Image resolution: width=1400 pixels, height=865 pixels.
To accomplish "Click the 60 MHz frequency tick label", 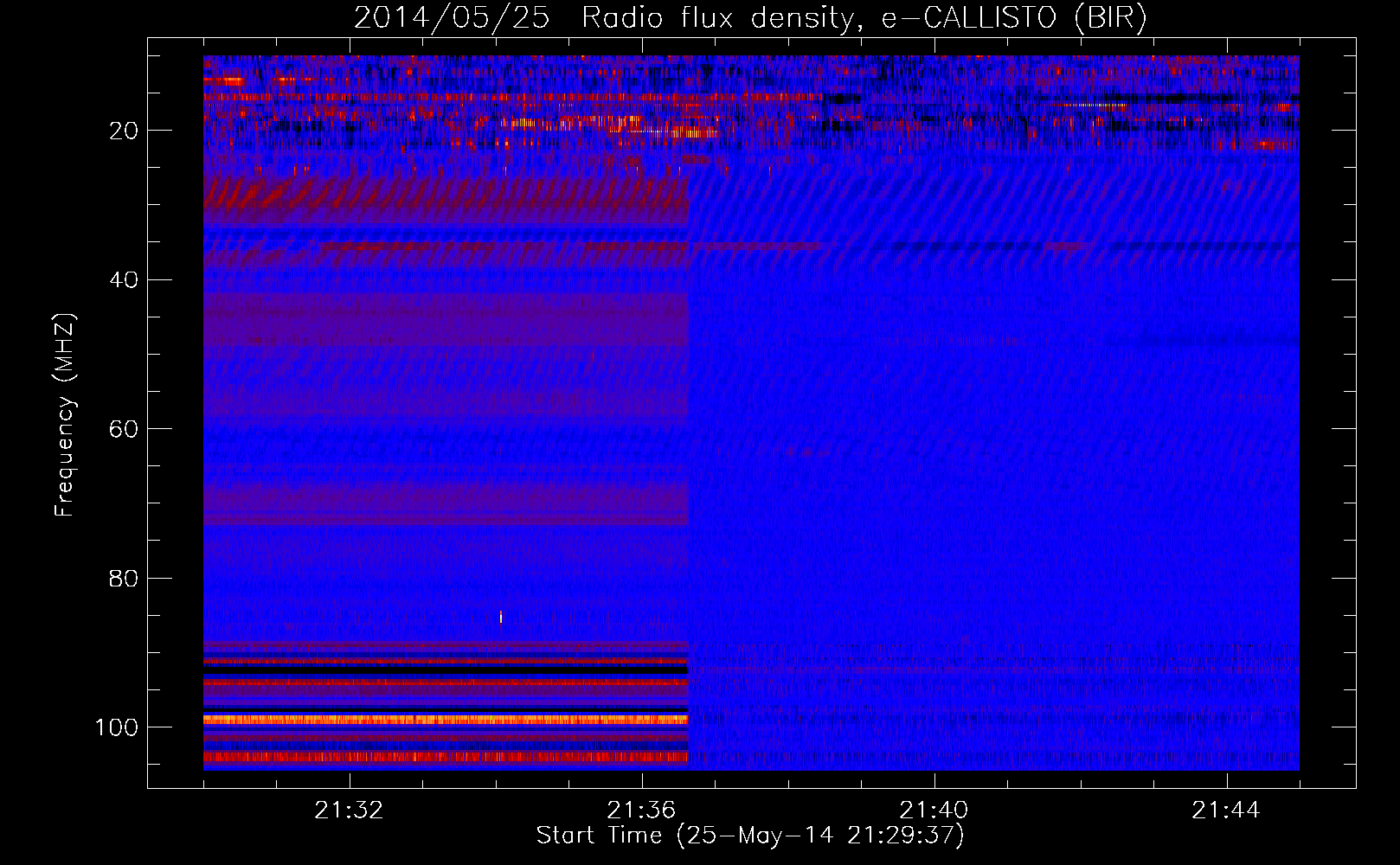I will tap(124, 429).
